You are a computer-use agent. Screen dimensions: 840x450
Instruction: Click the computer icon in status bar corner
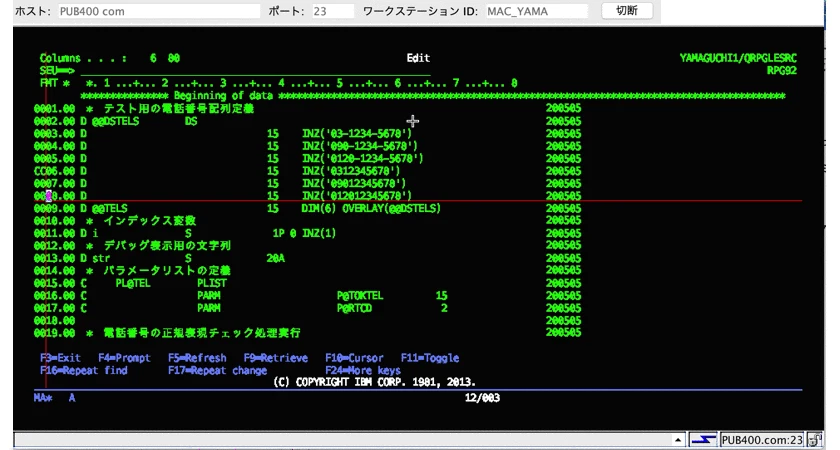click(x=815, y=440)
